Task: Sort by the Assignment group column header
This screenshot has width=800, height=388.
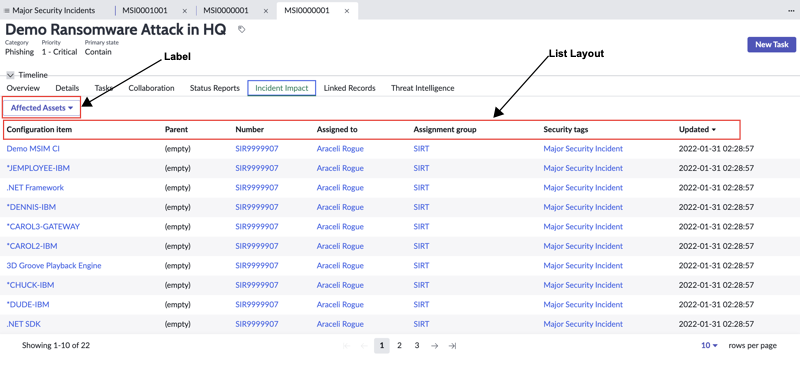Action: [x=445, y=130]
